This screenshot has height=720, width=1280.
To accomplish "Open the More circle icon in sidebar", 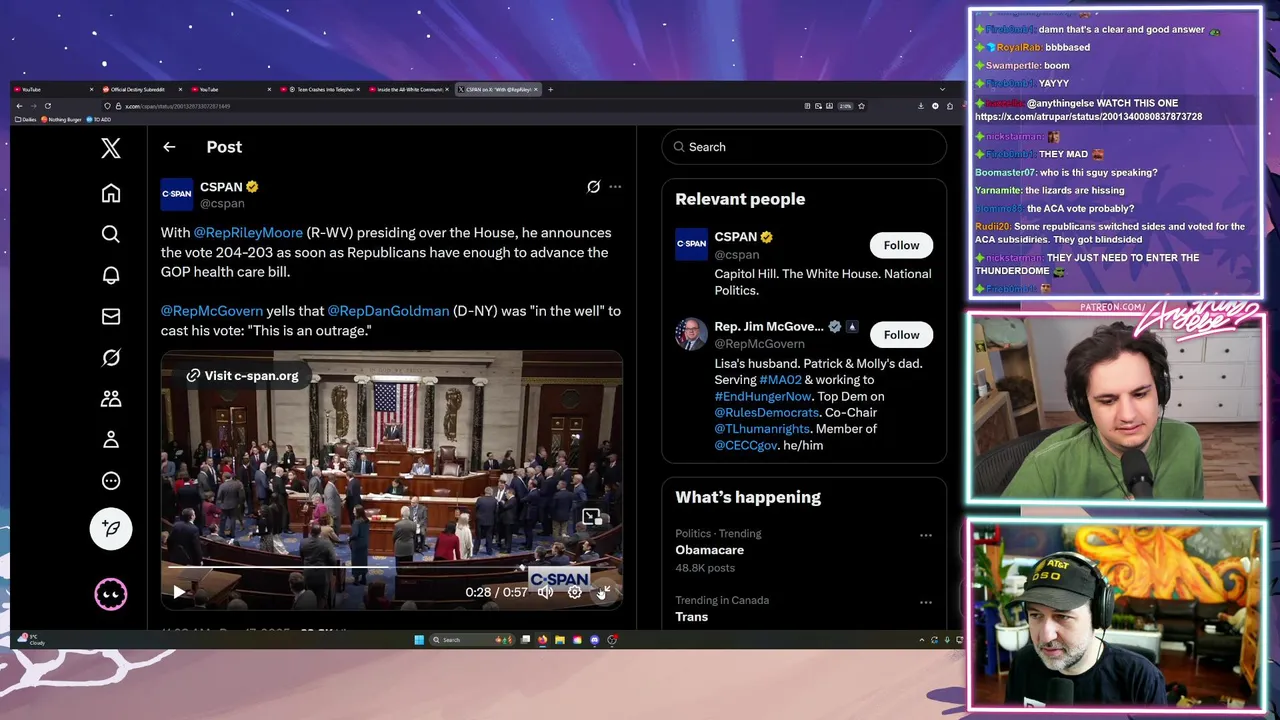I will pyautogui.click(x=111, y=480).
